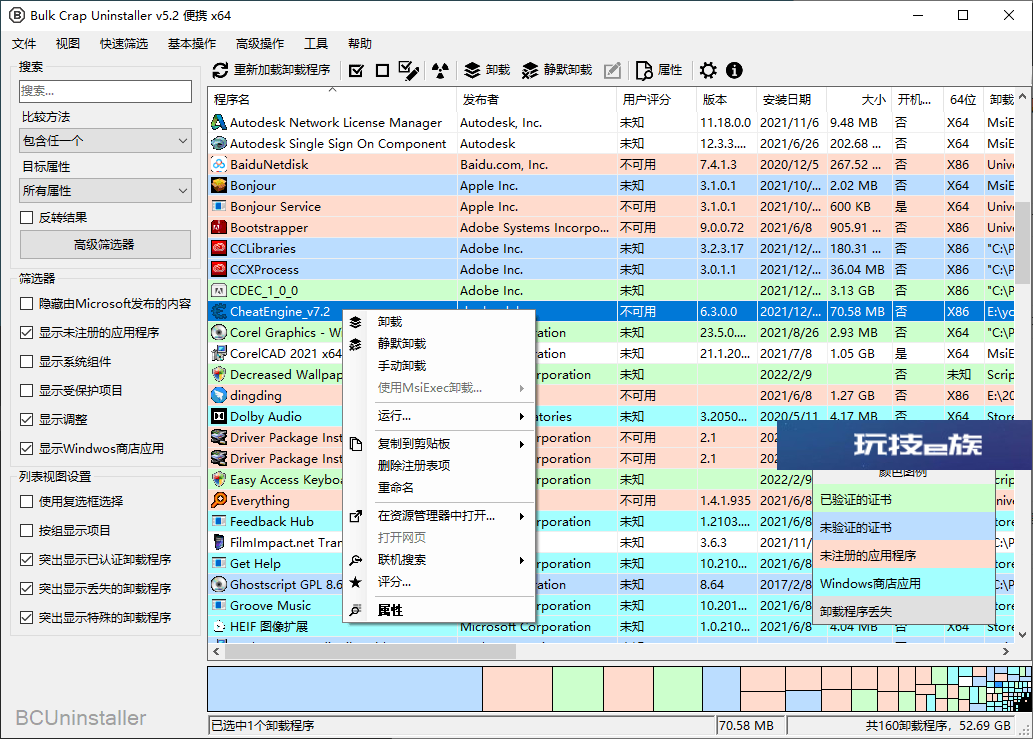Click the invert selection toolbar icon
The height and width of the screenshot is (739, 1033).
409,70
